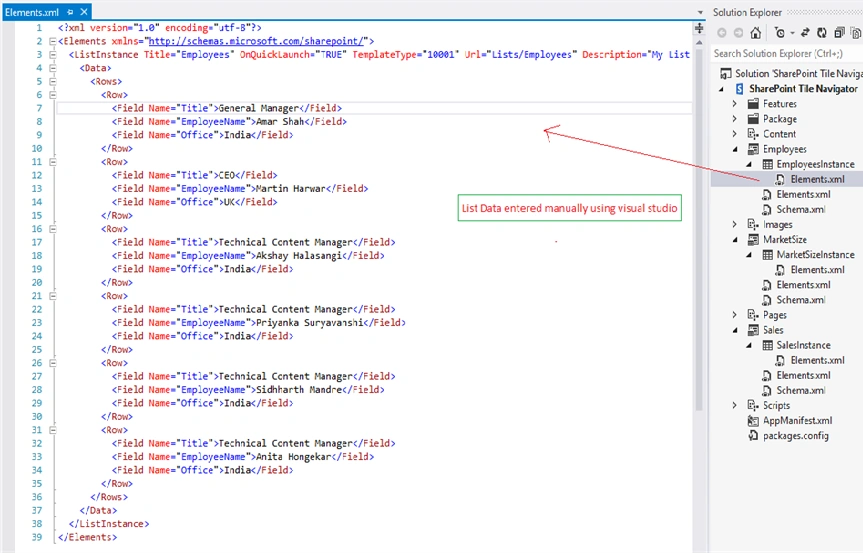This screenshot has width=863, height=553.
Task: Click the Show All Files icon
Action: point(856,33)
